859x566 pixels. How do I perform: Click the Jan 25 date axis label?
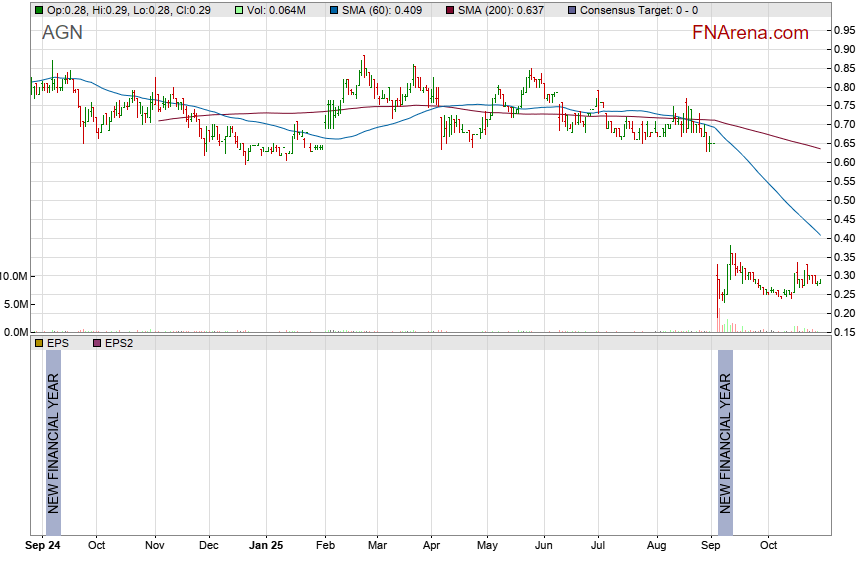click(x=266, y=546)
